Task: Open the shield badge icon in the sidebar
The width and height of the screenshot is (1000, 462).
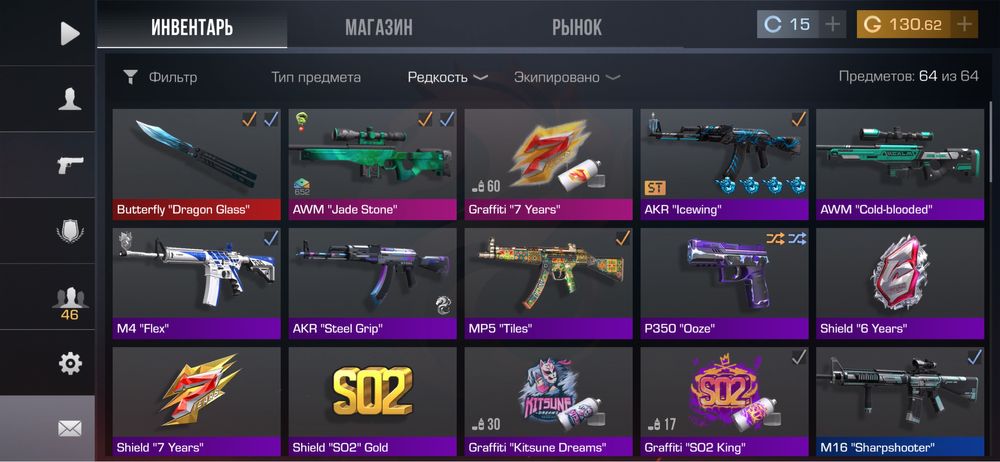Action: (x=70, y=231)
